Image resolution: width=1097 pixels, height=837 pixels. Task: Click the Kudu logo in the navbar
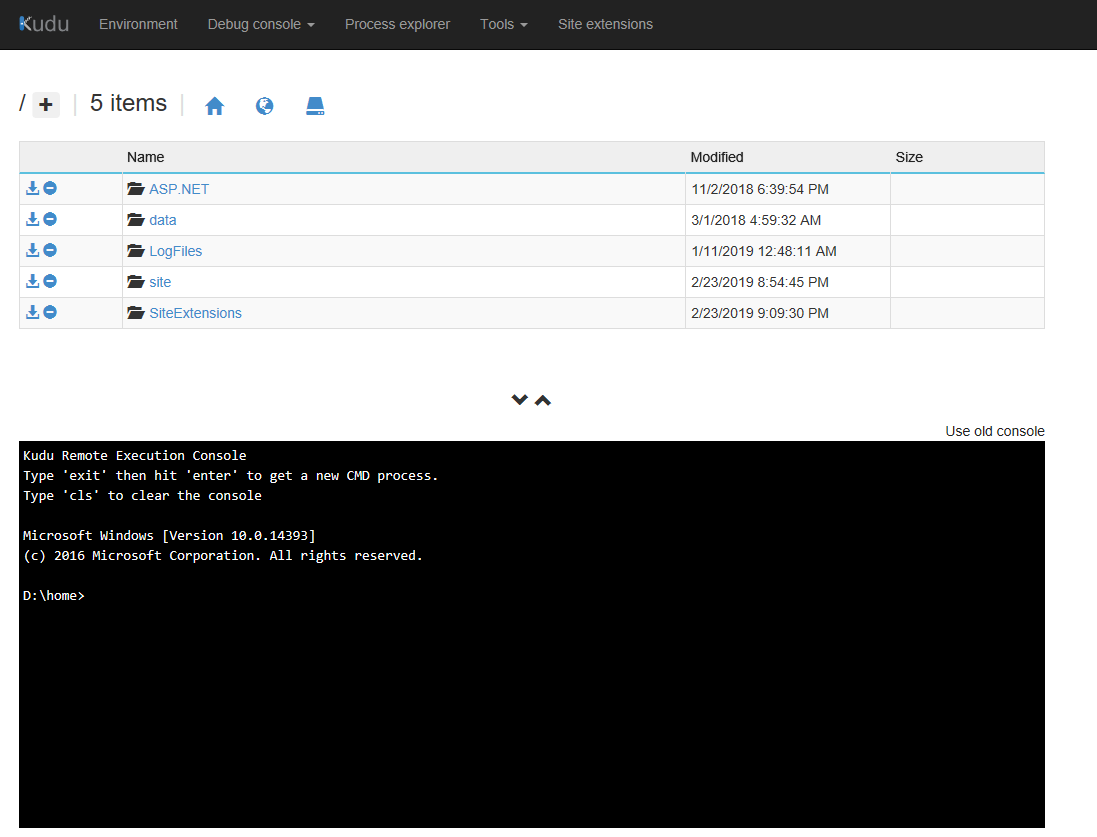tap(43, 24)
